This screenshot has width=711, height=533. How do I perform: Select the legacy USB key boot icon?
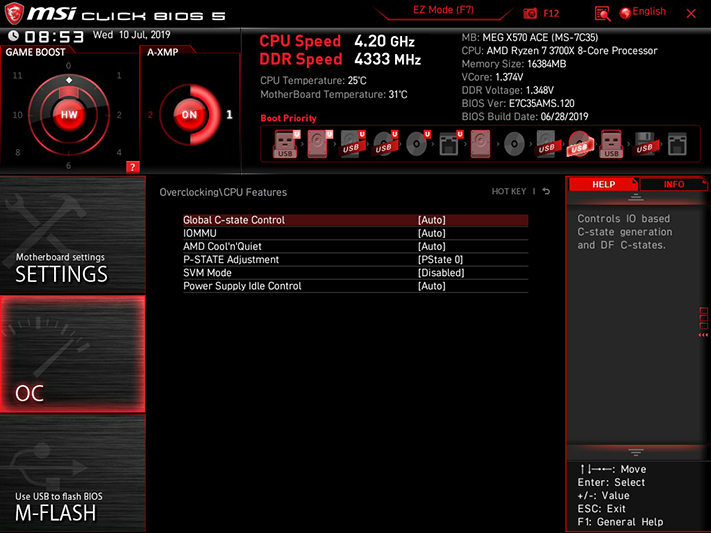tap(611, 144)
